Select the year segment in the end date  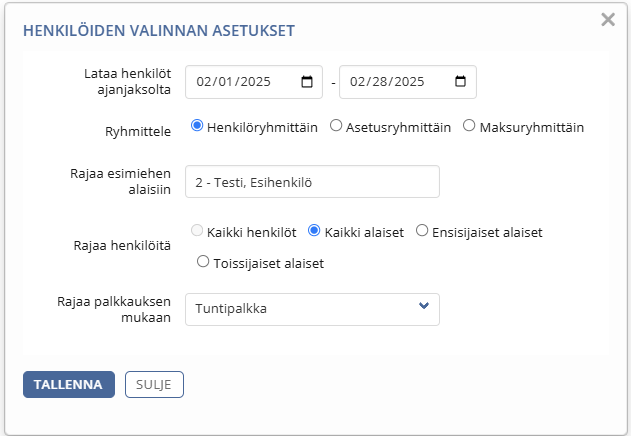click(x=409, y=82)
